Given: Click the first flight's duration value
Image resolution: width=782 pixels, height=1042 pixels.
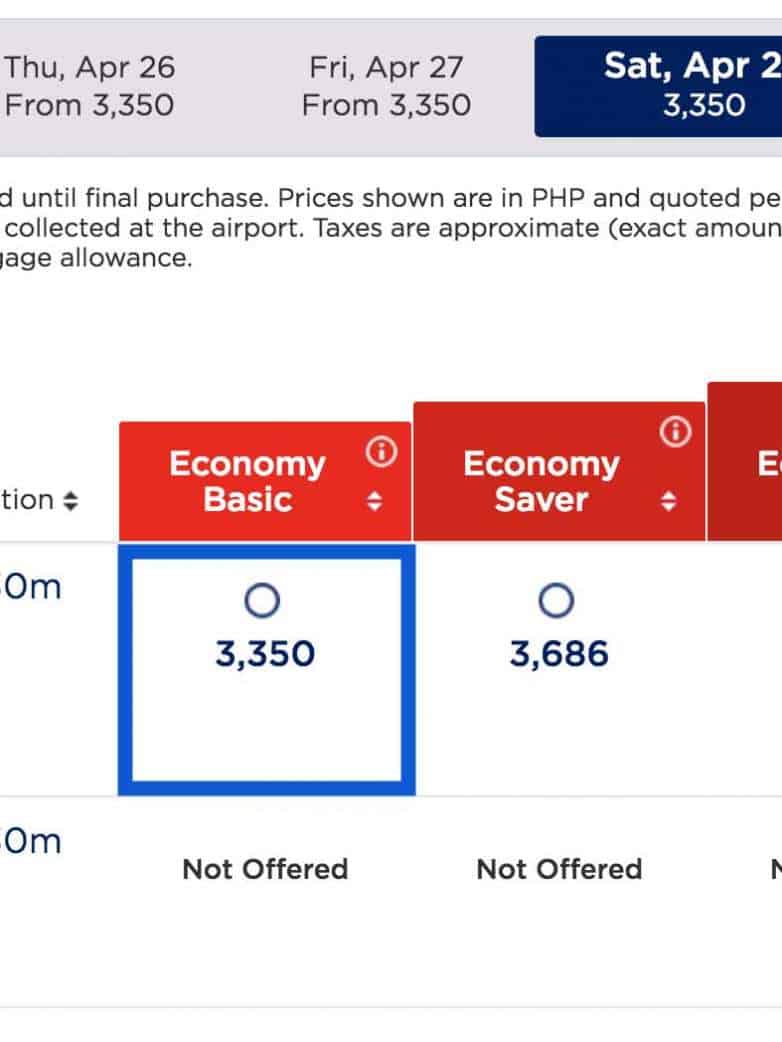Looking at the screenshot, I should tap(32, 586).
